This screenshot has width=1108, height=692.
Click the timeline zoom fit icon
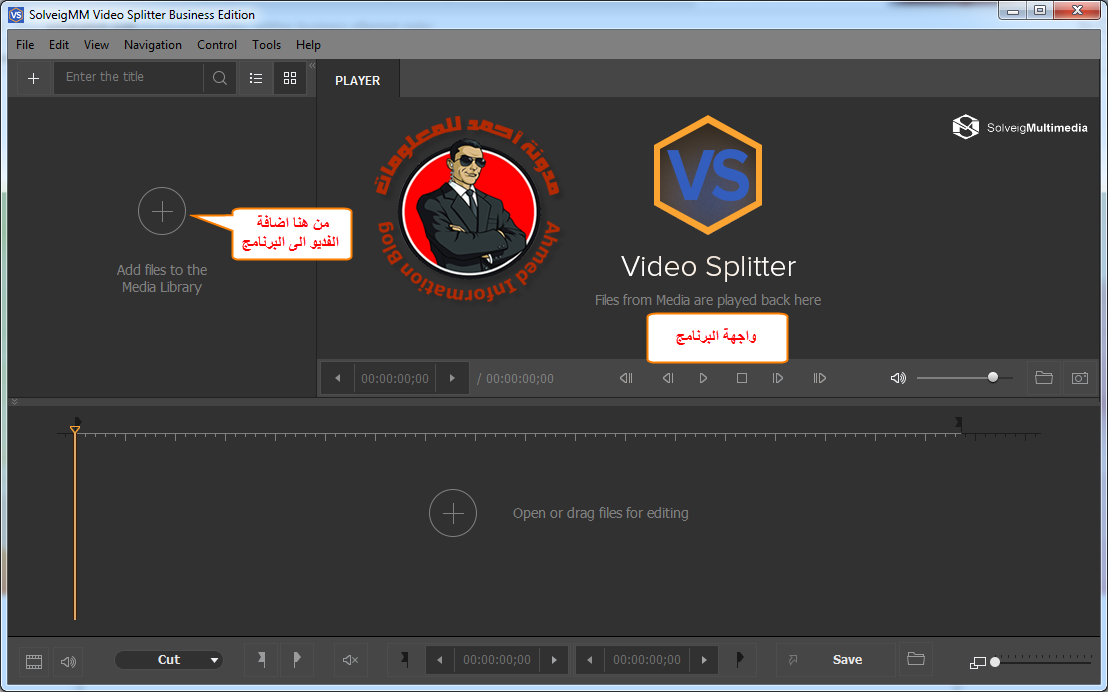pyautogui.click(x=978, y=662)
